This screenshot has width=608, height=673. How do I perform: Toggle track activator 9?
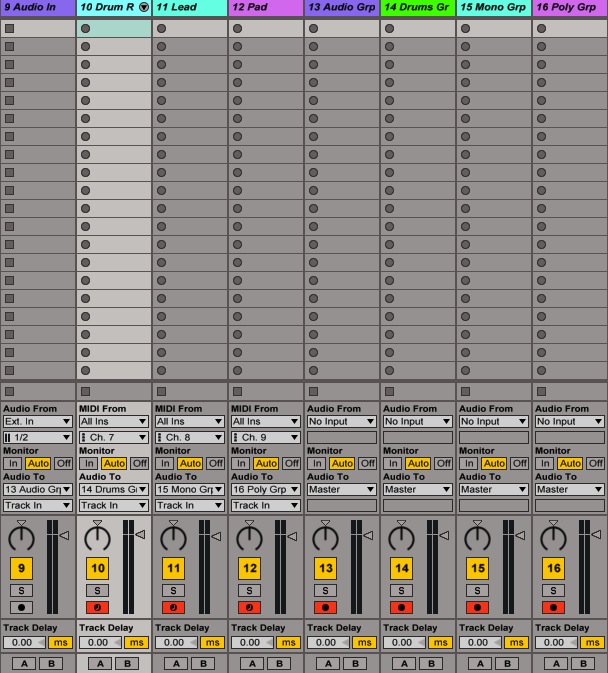click(x=21, y=568)
